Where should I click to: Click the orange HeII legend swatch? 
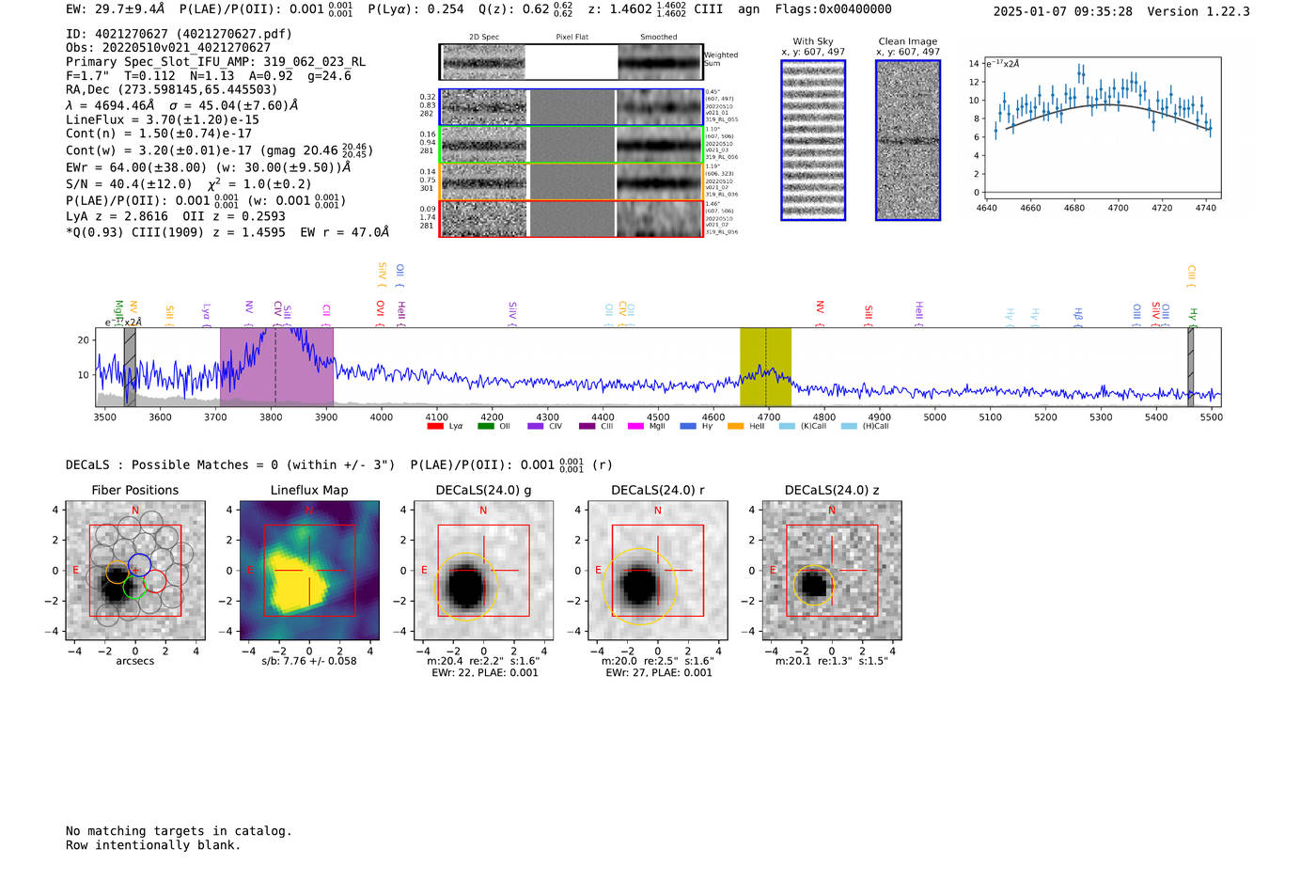pyautogui.click(x=735, y=426)
